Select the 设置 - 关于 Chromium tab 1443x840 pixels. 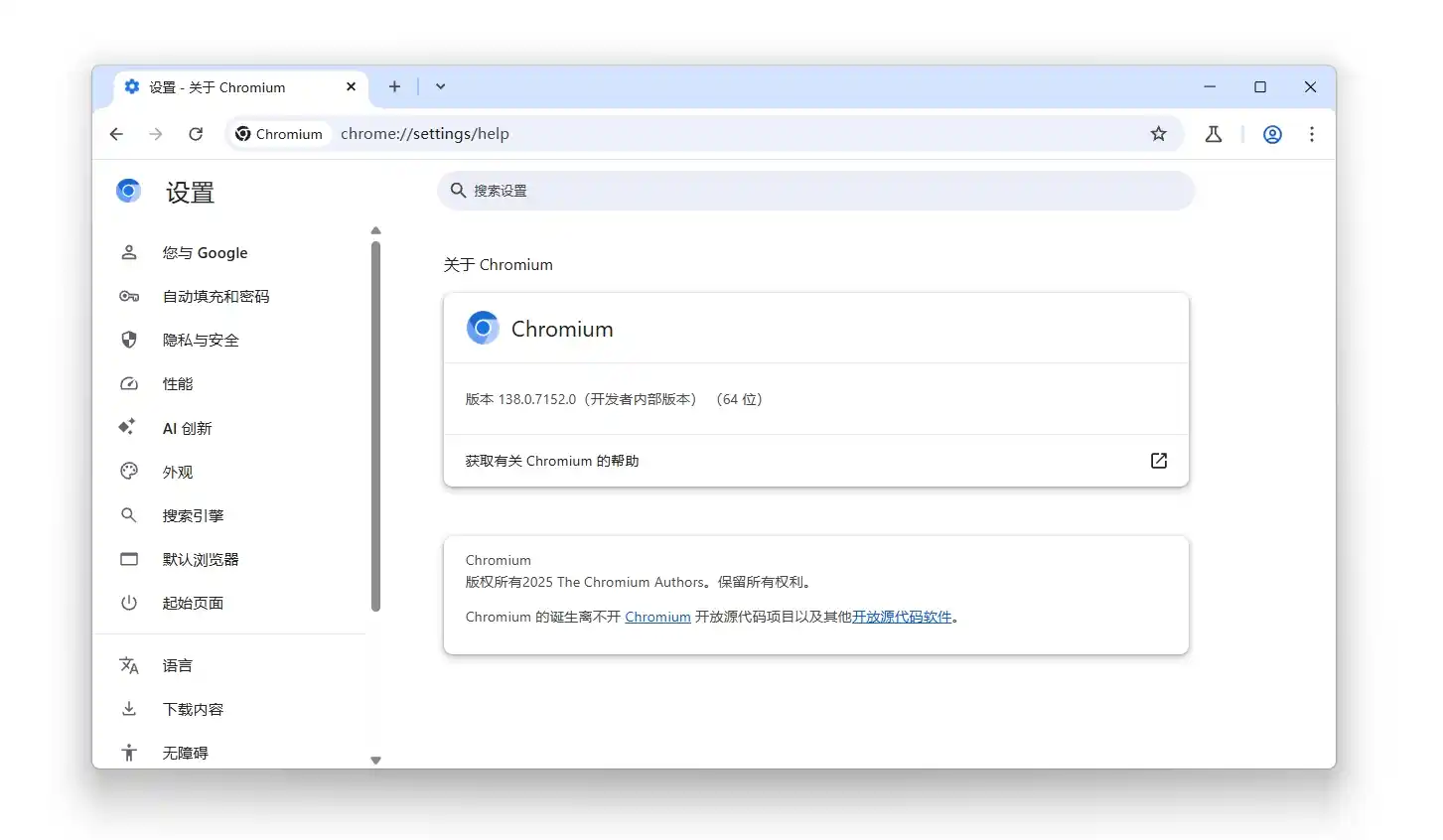click(x=239, y=87)
